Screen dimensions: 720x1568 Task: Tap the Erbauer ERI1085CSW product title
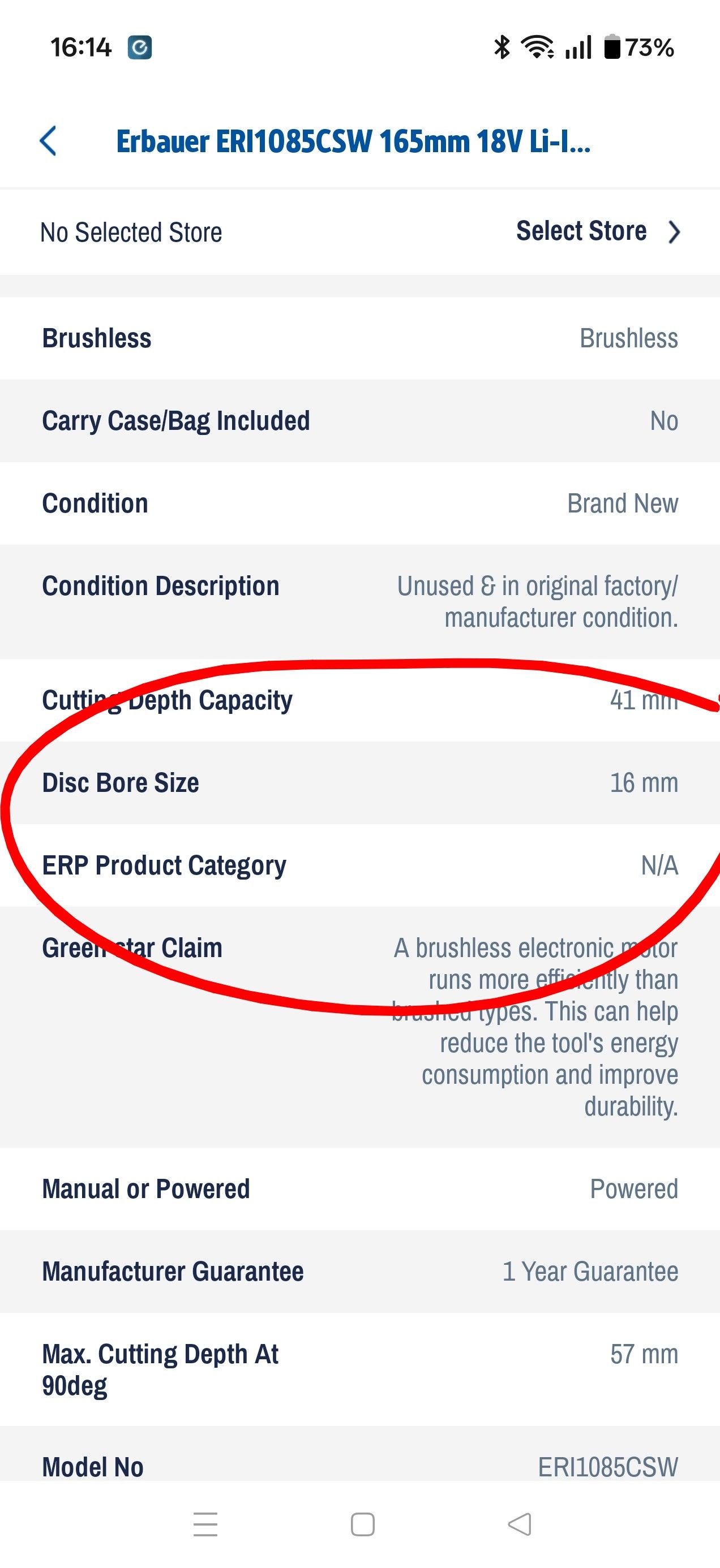[x=353, y=142]
